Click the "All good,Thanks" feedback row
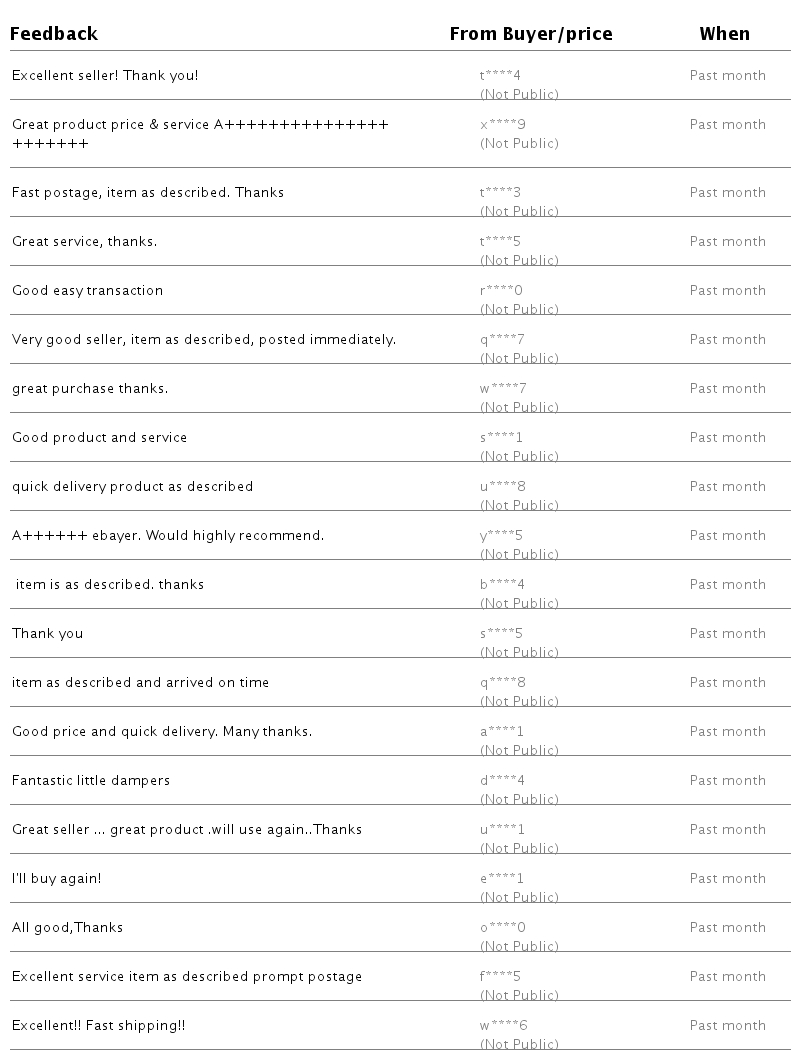This screenshot has height=1050, width=800. [67, 927]
